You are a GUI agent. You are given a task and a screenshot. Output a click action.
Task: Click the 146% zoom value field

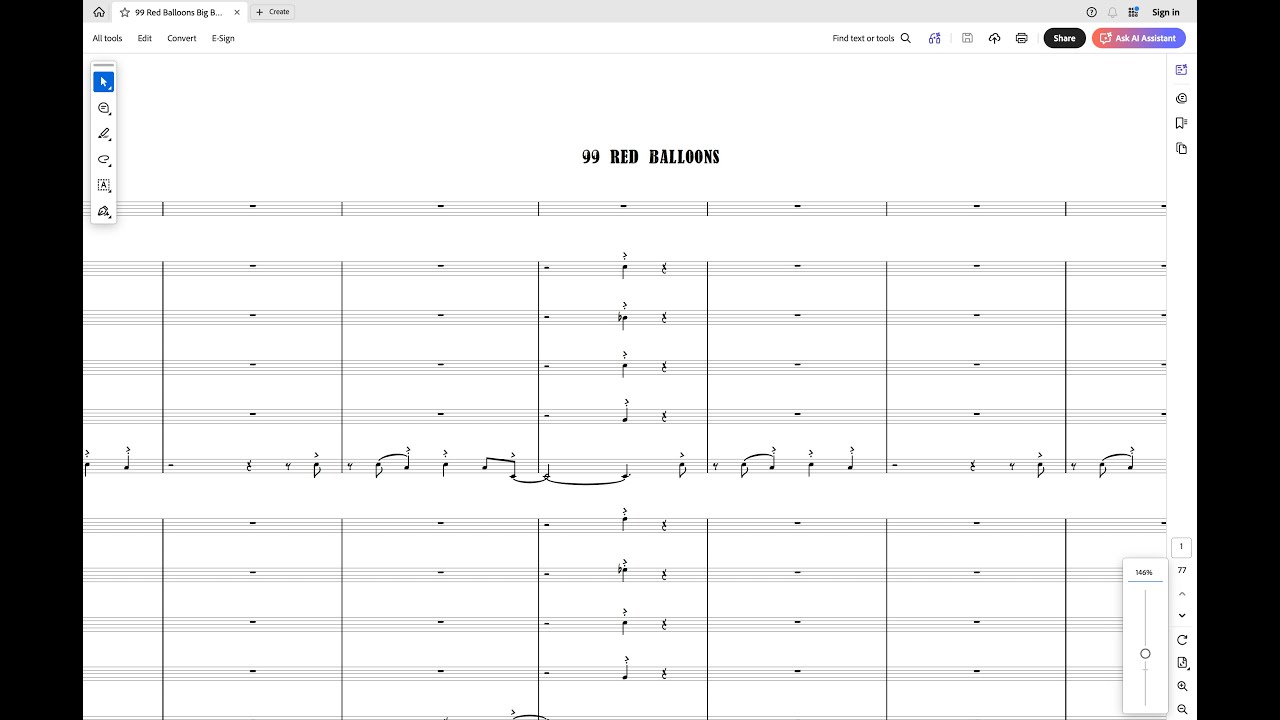[x=1144, y=573]
